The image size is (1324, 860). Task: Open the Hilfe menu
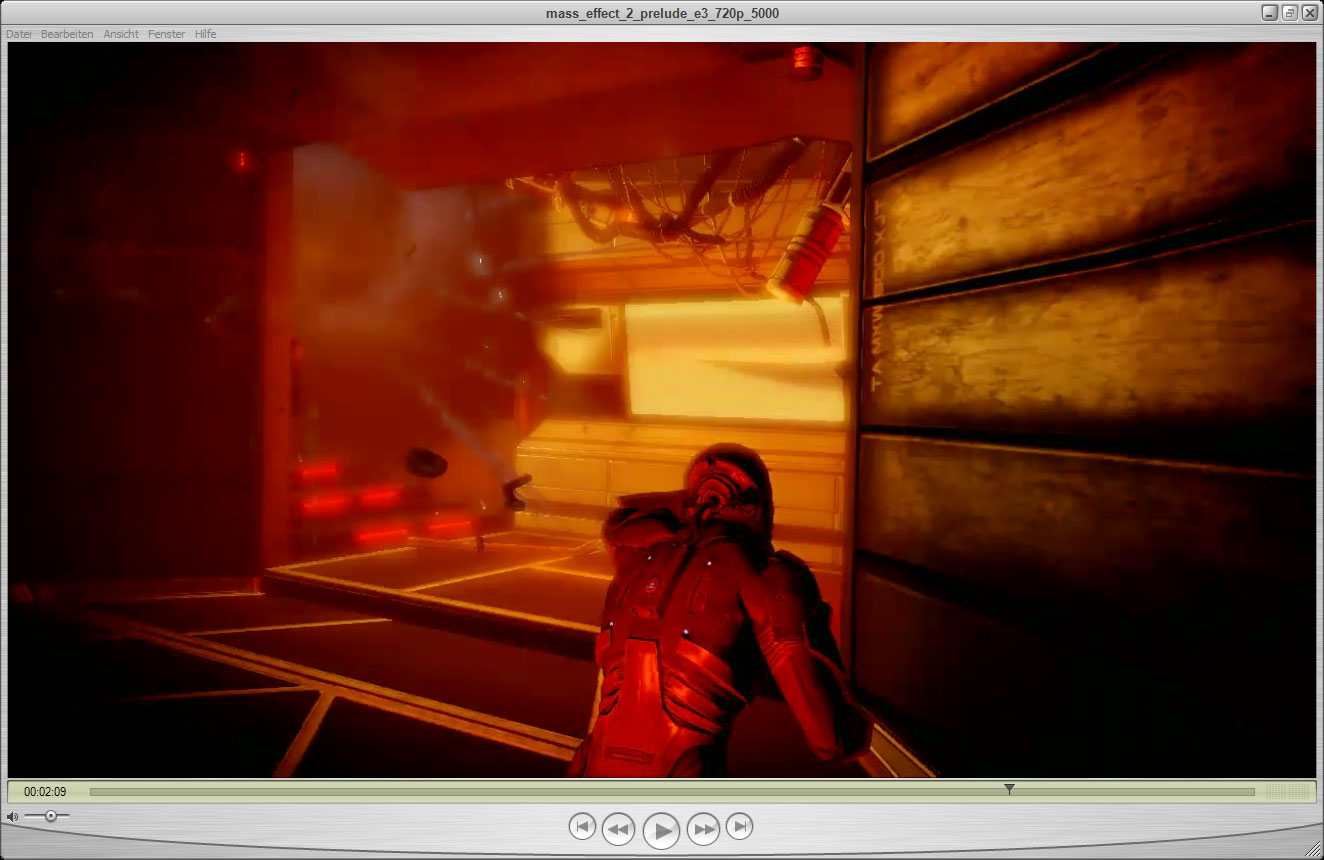[x=205, y=34]
